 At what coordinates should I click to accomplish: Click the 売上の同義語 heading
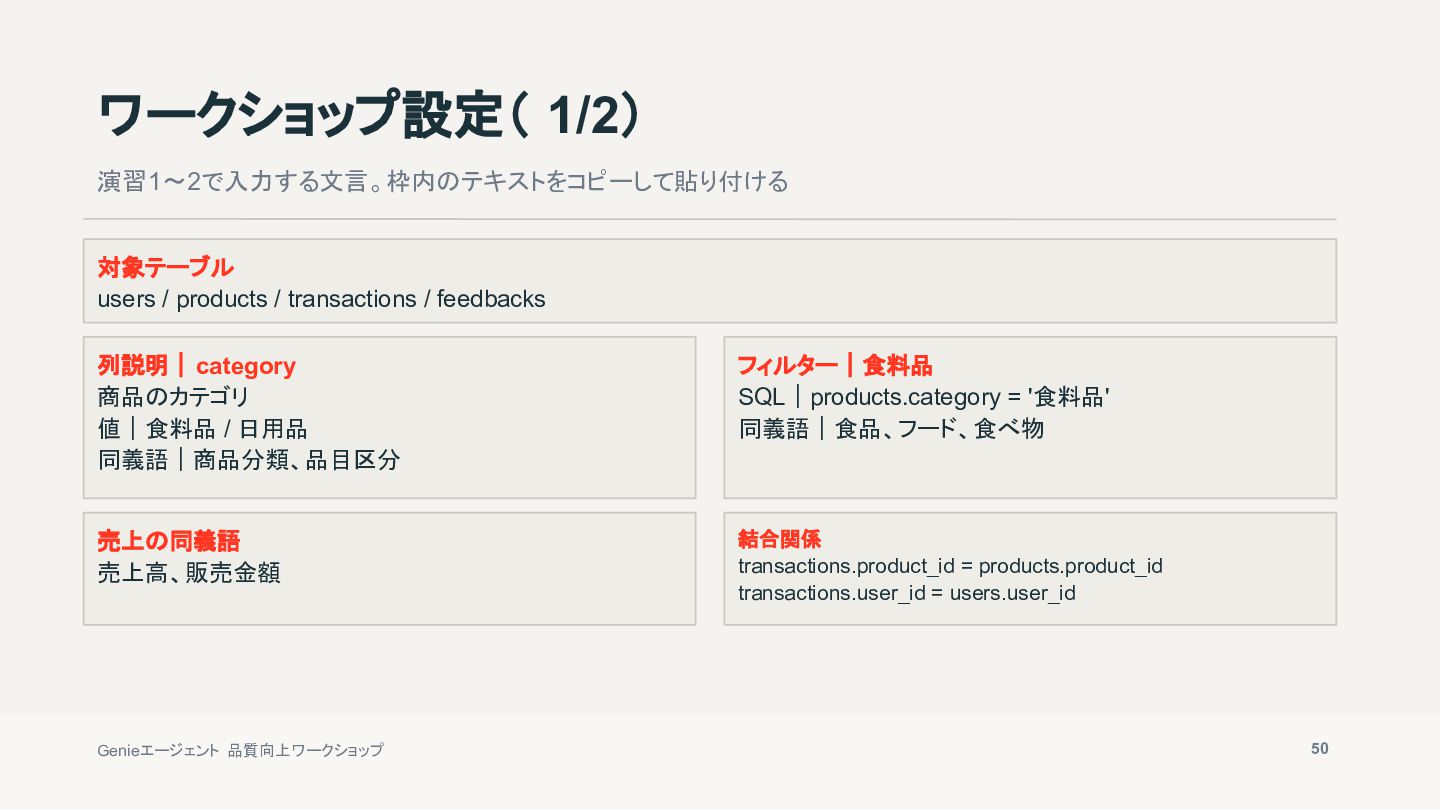169,541
